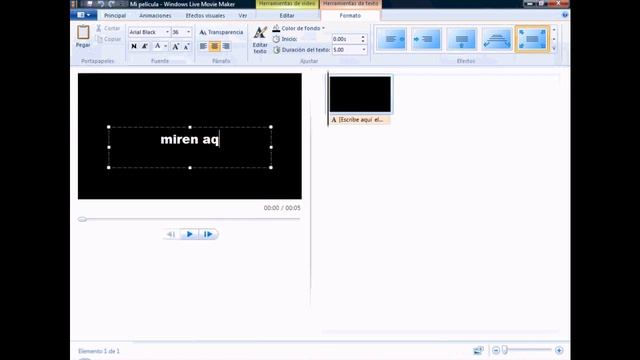Click the font color A icon
640x360 pixels.
tap(158, 46)
